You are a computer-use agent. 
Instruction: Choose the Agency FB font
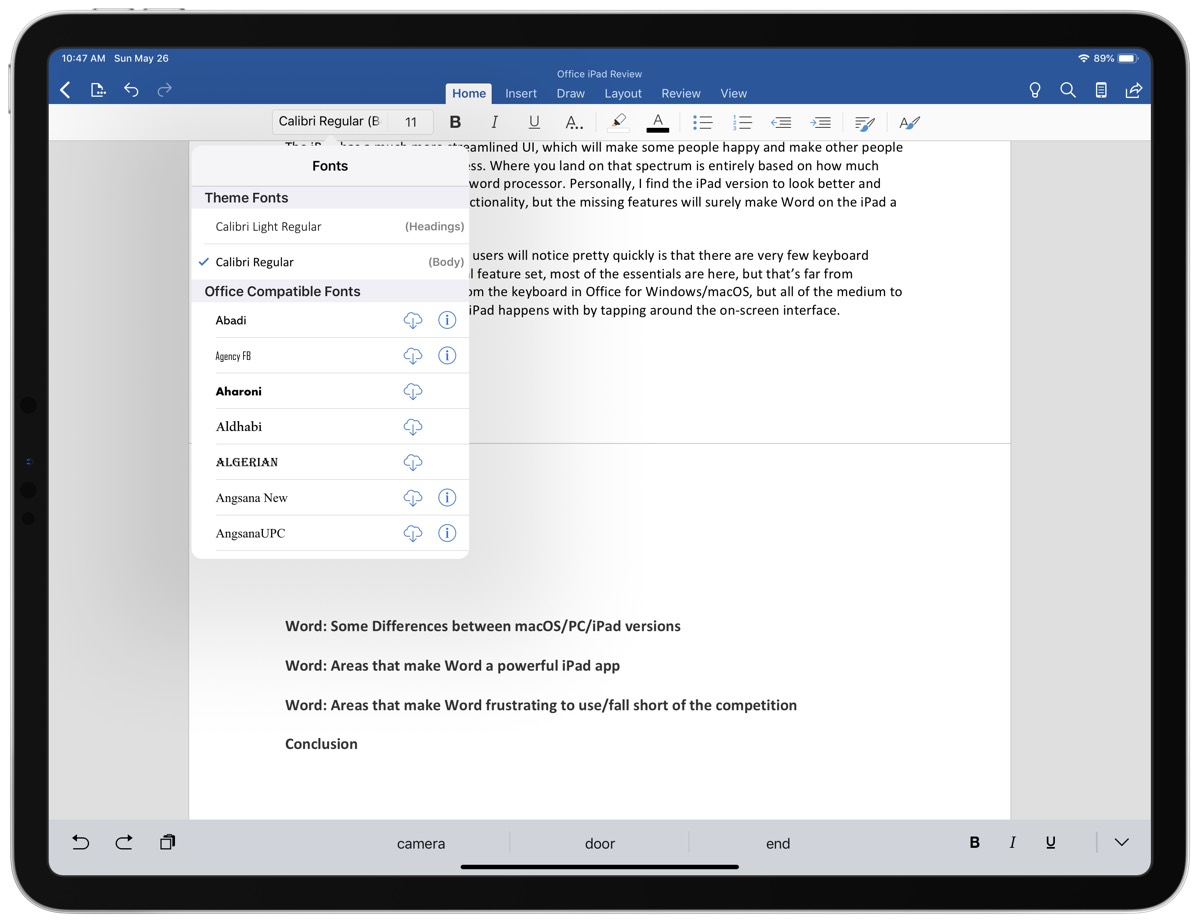233,356
